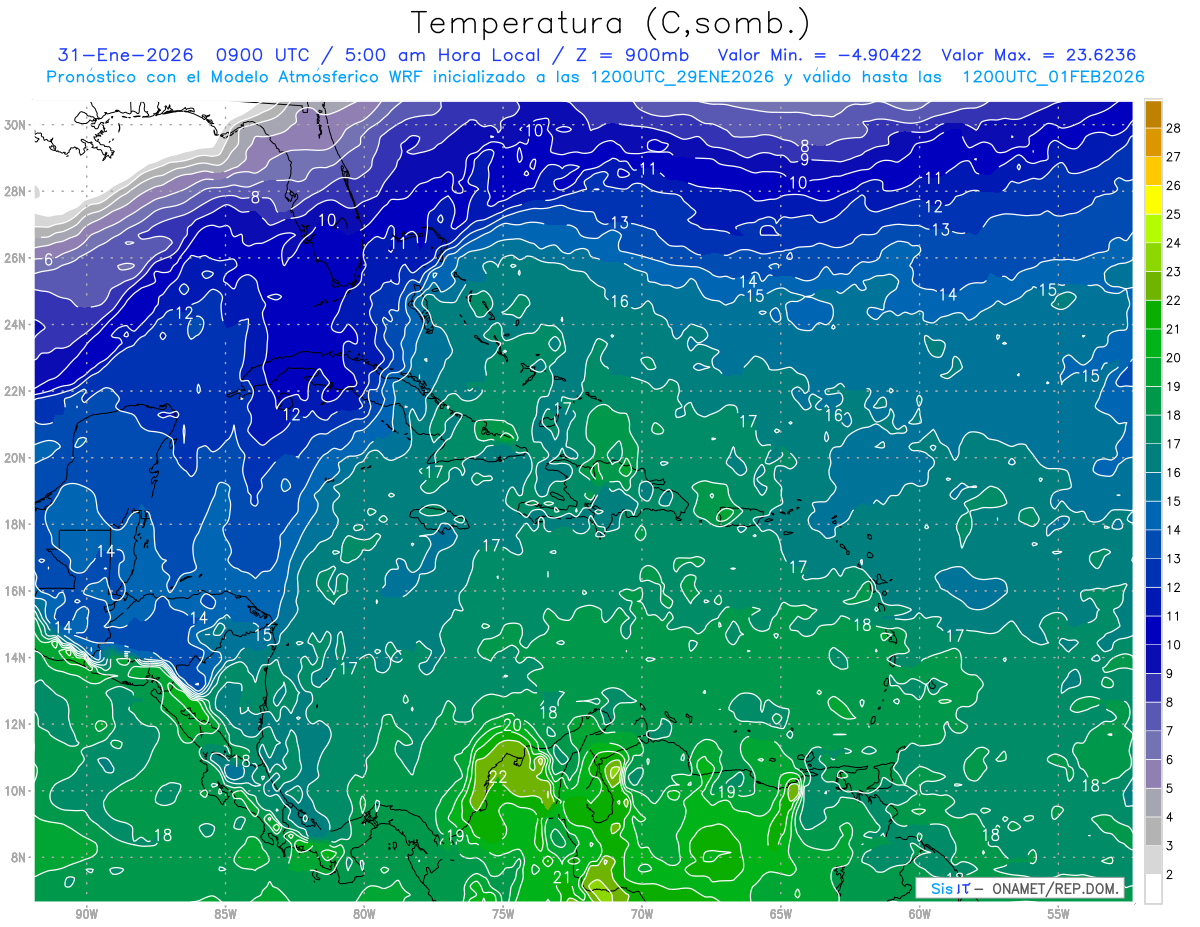Screen dimensions: 1200x927
Task: Click the white bottom segment of color scale
Action: (x=1153, y=889)
